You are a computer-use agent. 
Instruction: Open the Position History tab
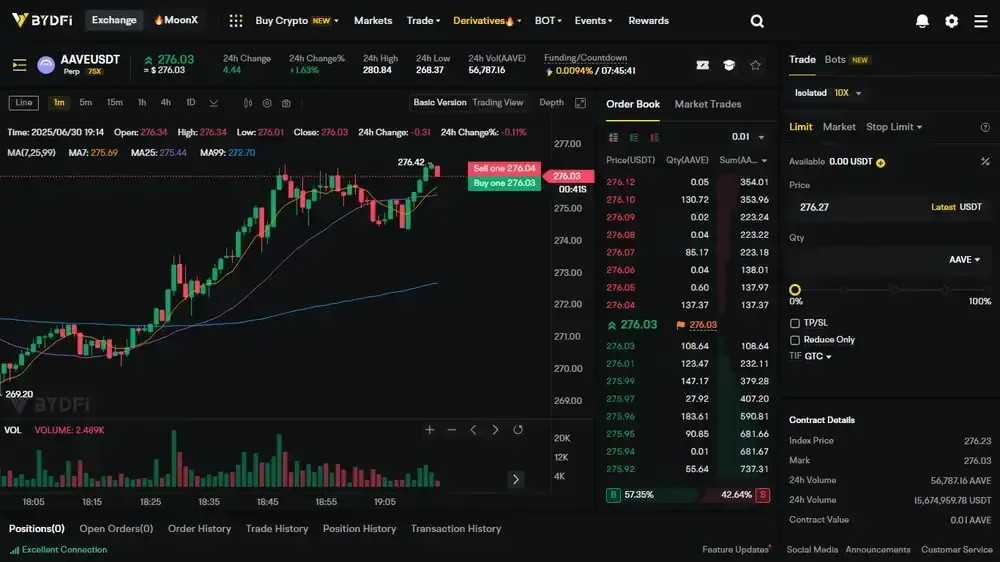(x=359, y=529)
